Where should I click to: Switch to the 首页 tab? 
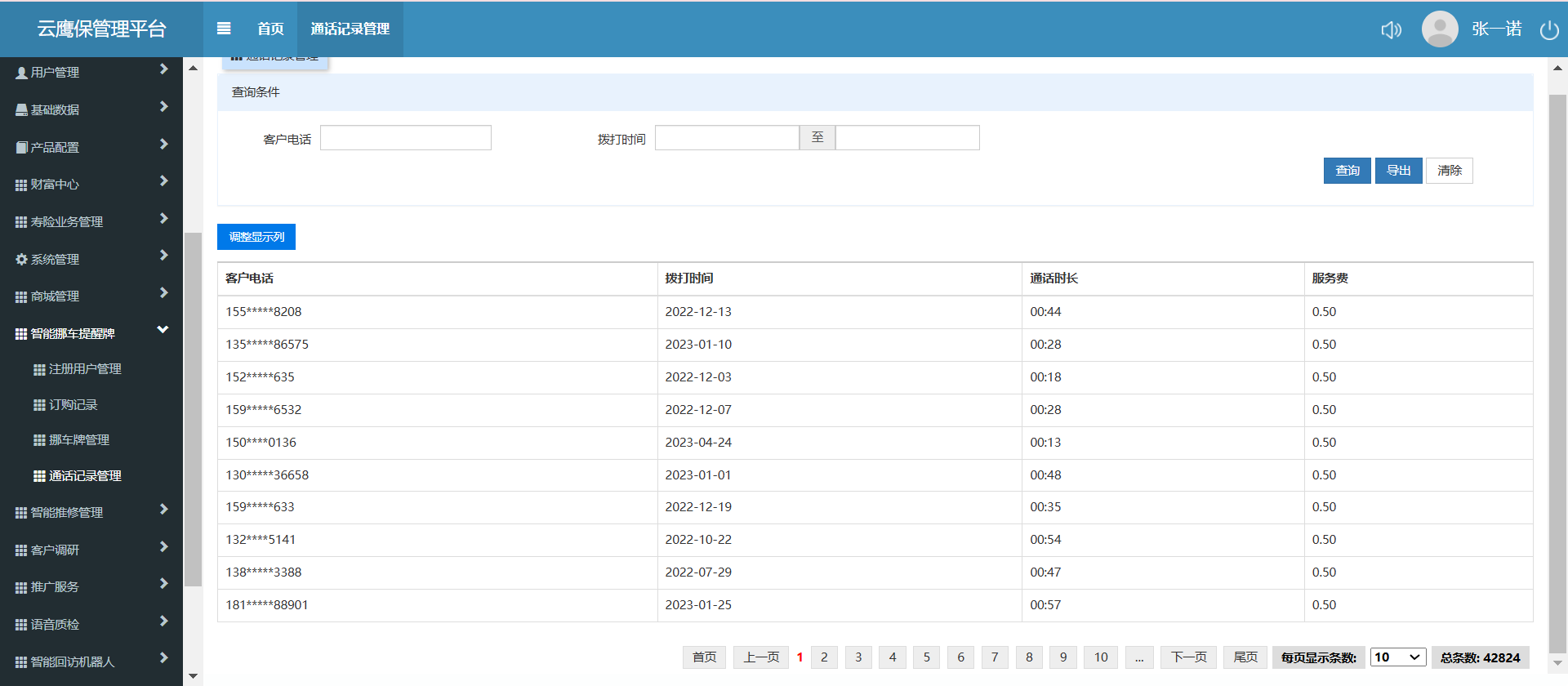(270, 29)
